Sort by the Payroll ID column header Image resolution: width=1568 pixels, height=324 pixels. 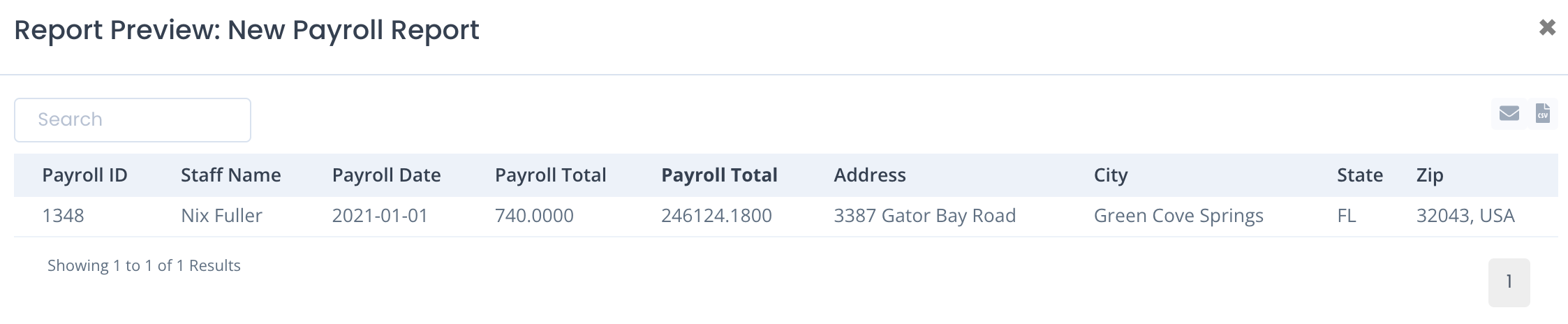[84, 175]
